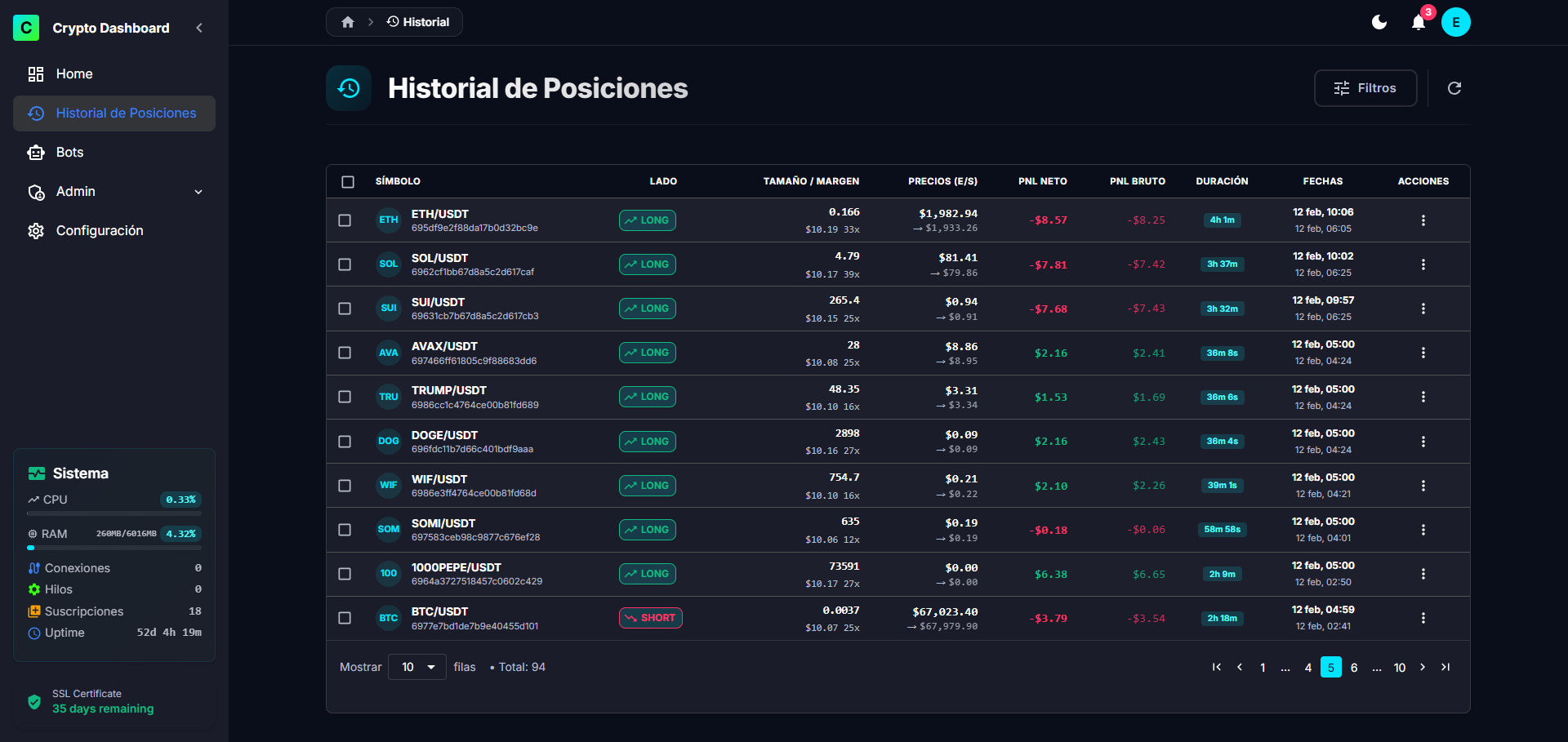Jump to first page arrow
The image size is (1568, 742).
pos(1217,667)
